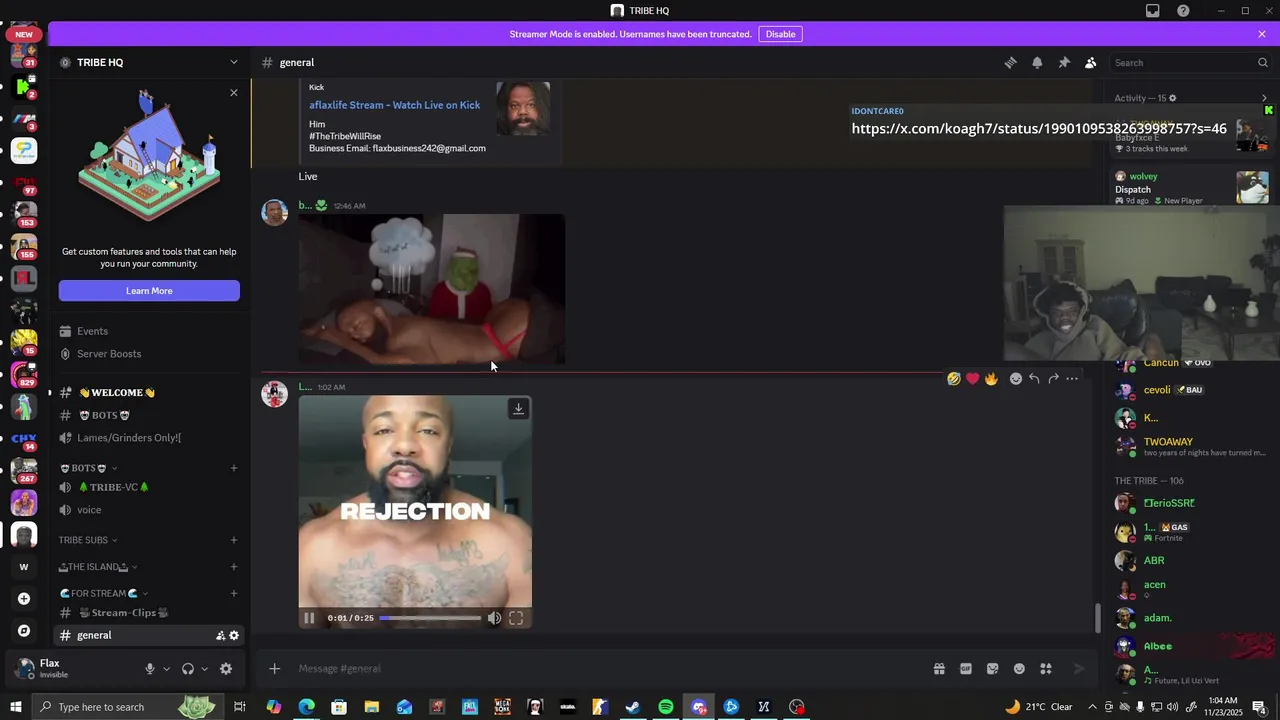1280x720 pixels.
Task: Expand THE ISLAND category
Action: coord(98,567)
